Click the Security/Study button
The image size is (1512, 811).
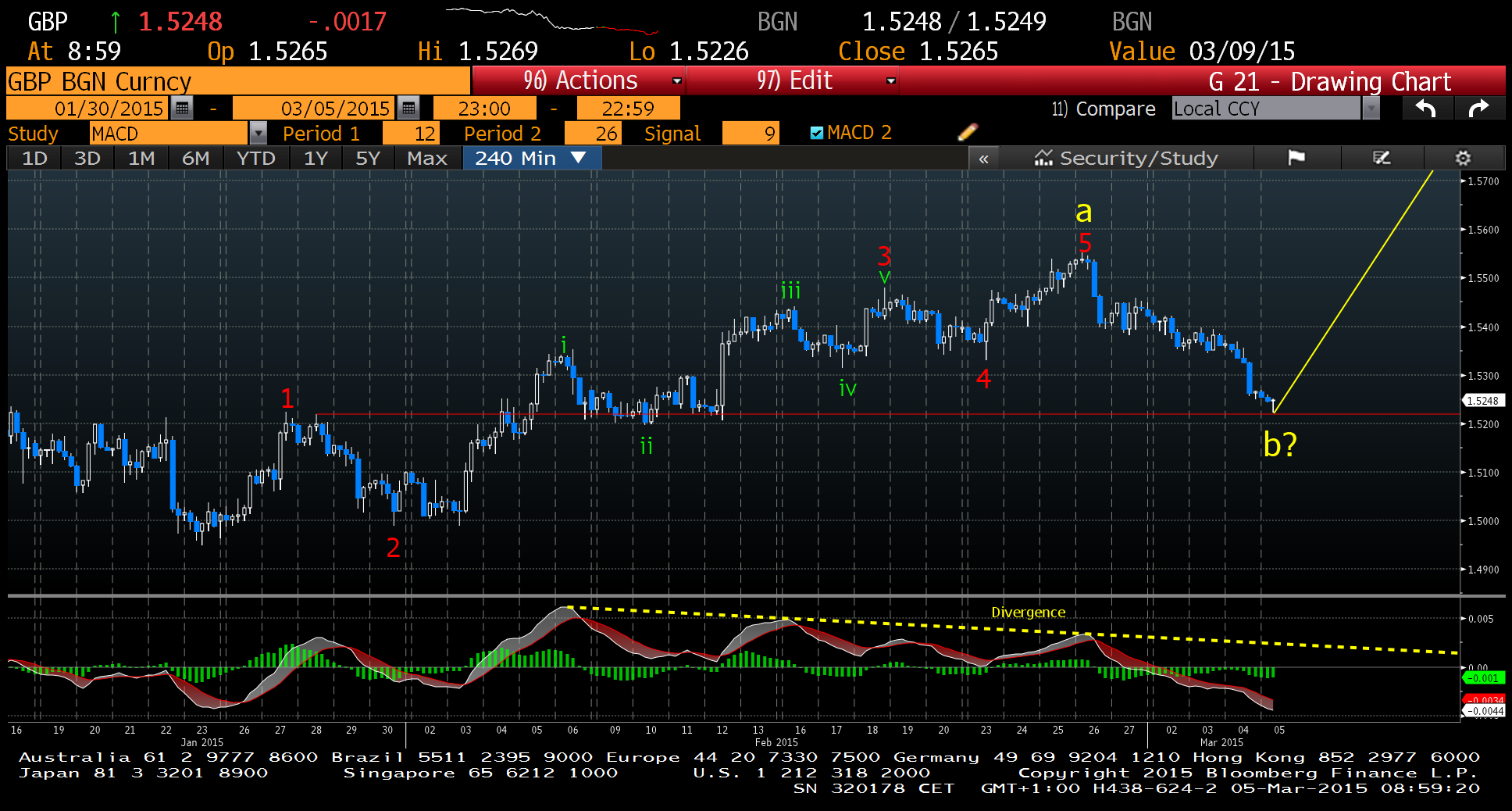pyautogui.click(x=1126, y=159)
